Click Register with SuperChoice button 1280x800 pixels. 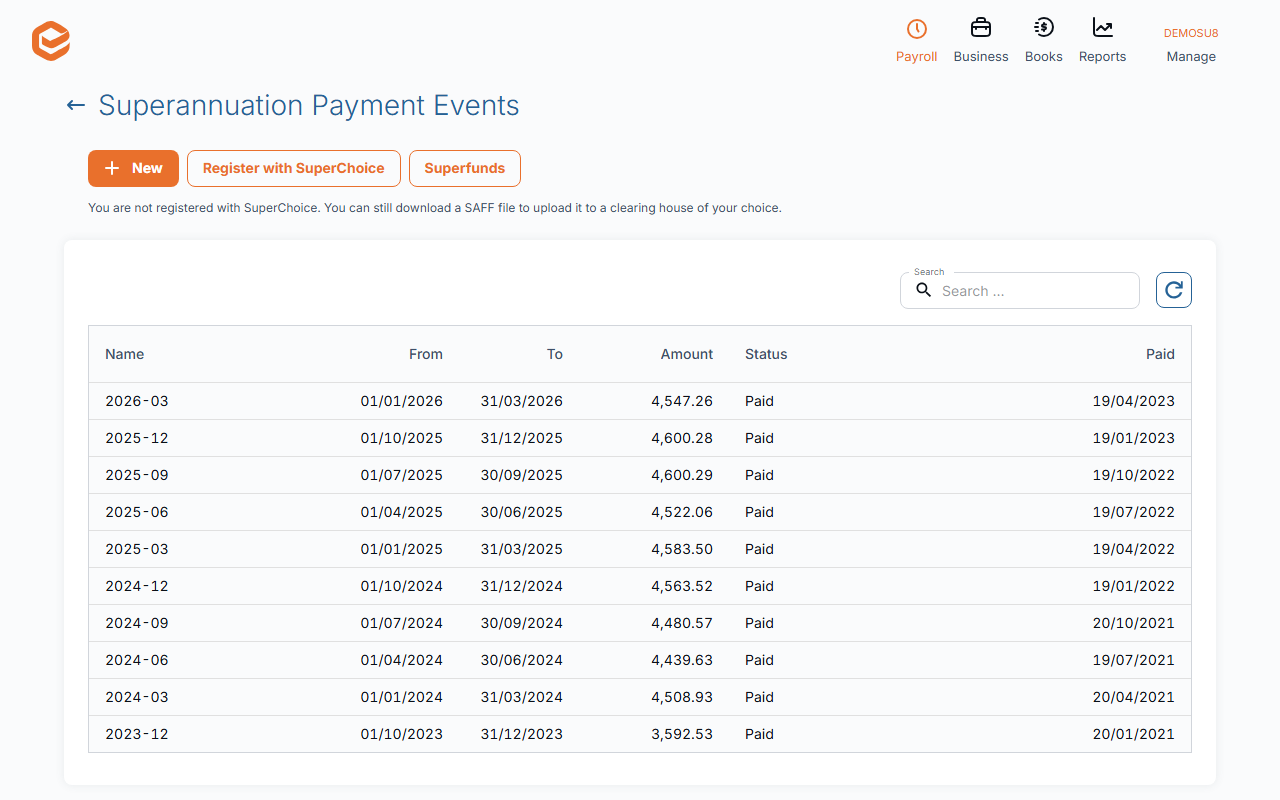[294, 168]
